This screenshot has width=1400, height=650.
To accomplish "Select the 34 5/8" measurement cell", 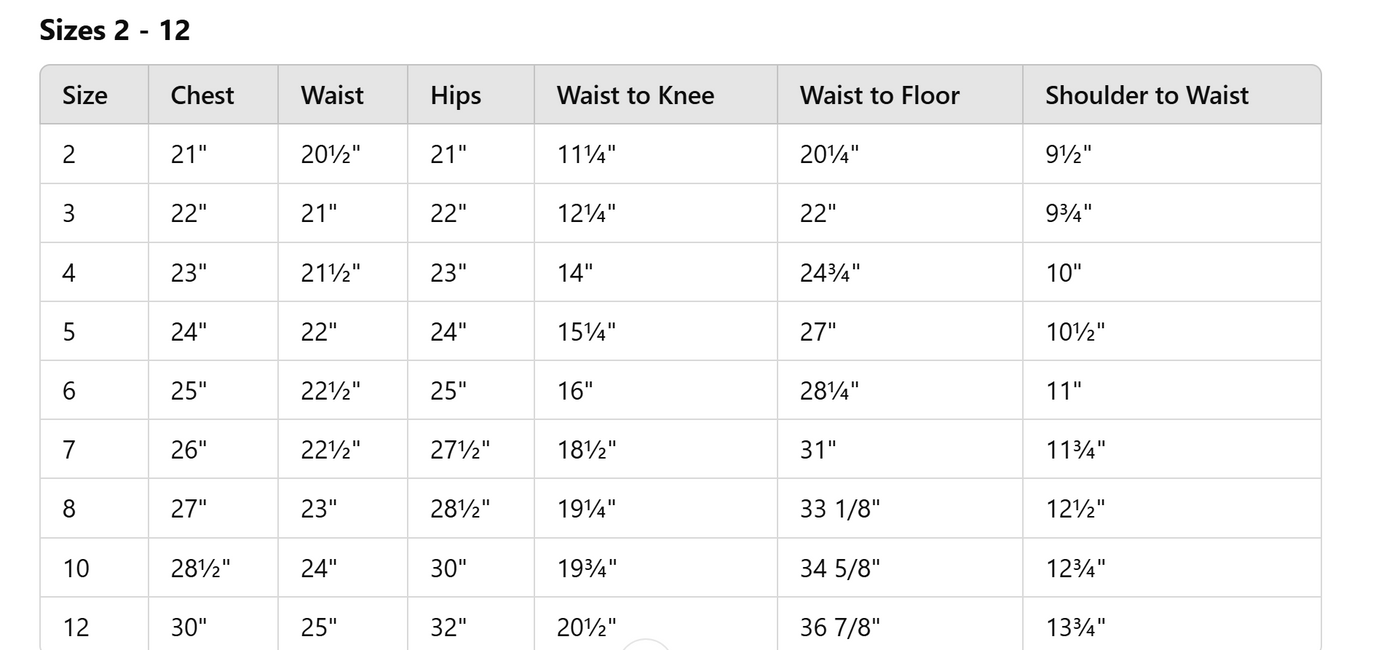I will point(840,568).
